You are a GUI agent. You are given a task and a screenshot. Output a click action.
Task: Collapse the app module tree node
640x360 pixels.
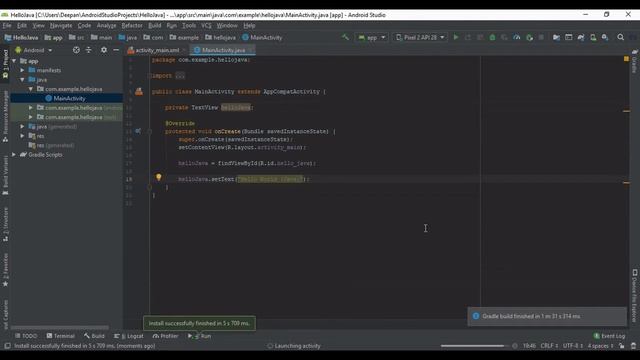[x=15, y=61]
